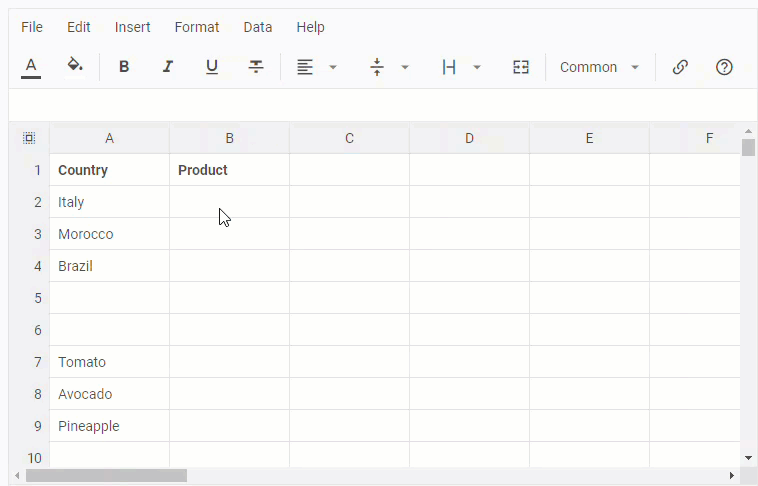Select the 'Pineapple' cell
The image size is (758, 486).
pos(110,426)
